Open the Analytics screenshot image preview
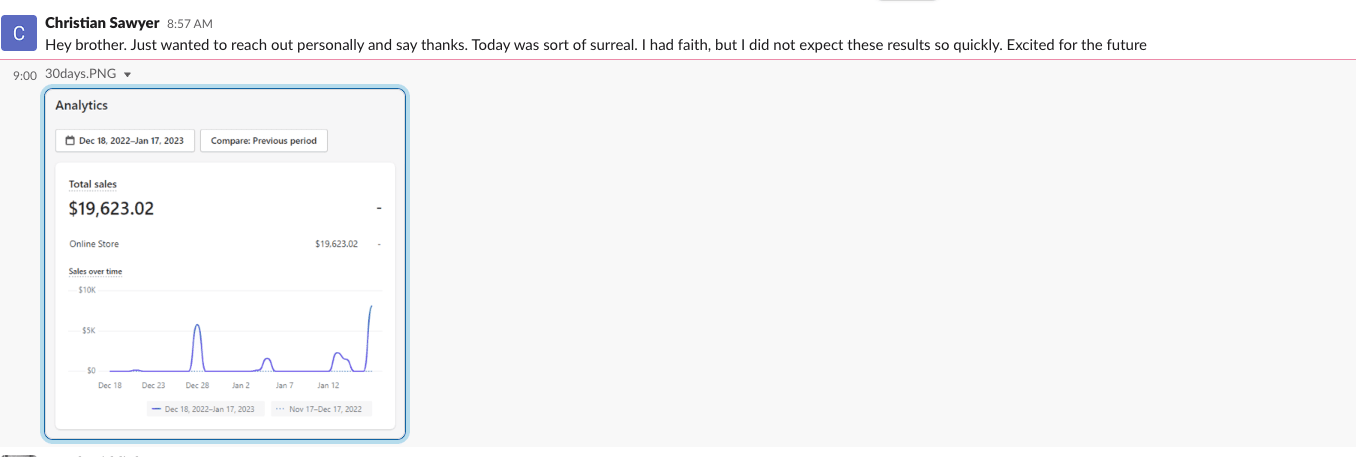Screen dimensions: 1356x457 225,263
